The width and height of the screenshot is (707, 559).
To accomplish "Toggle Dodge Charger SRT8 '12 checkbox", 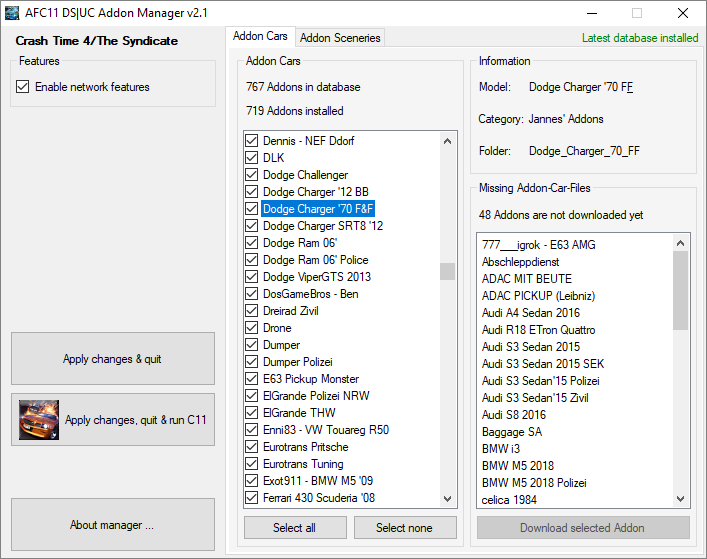I will pyautogui.click(x=252, y=225).
